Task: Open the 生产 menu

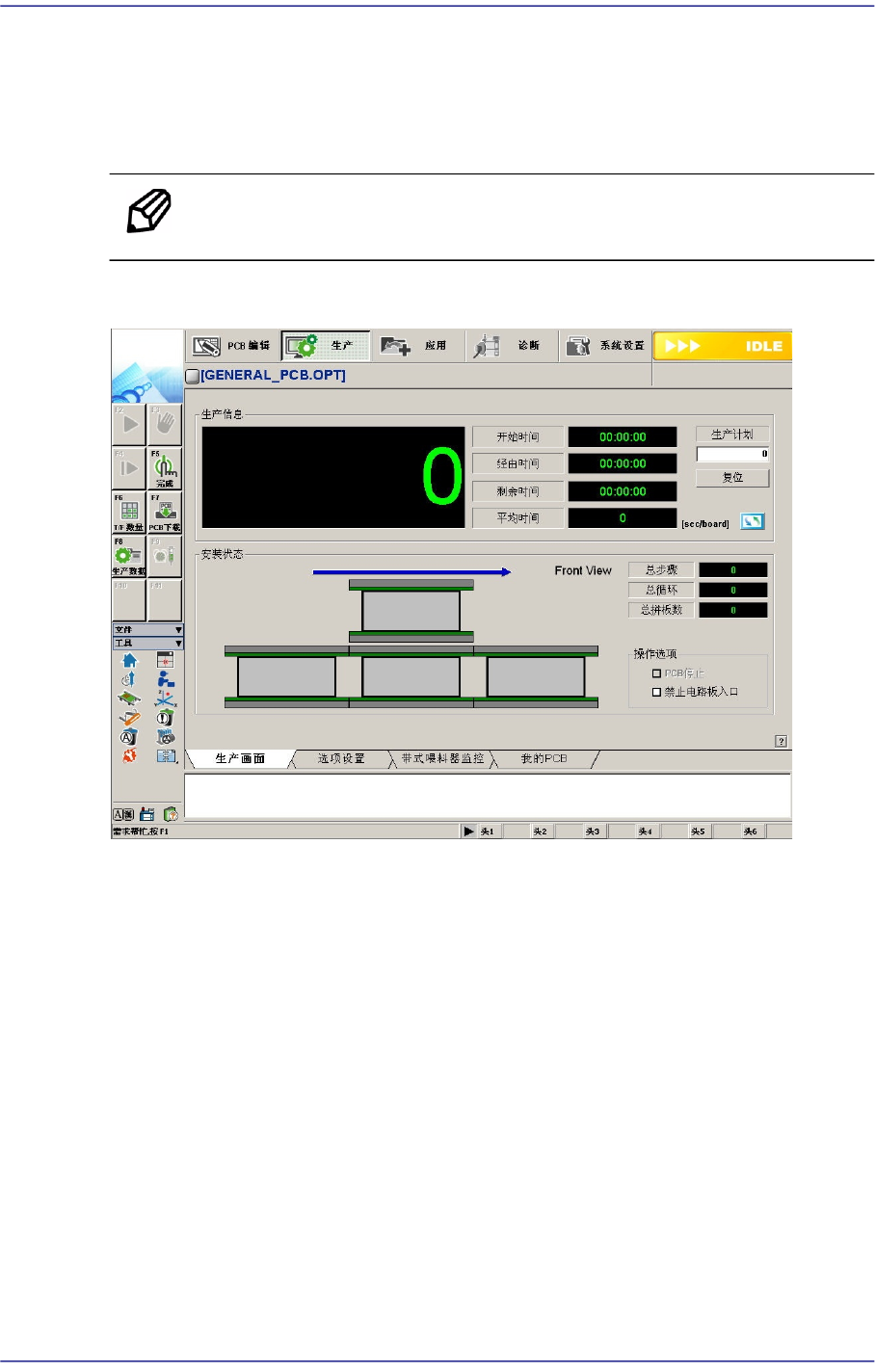Action: point(326,346)
